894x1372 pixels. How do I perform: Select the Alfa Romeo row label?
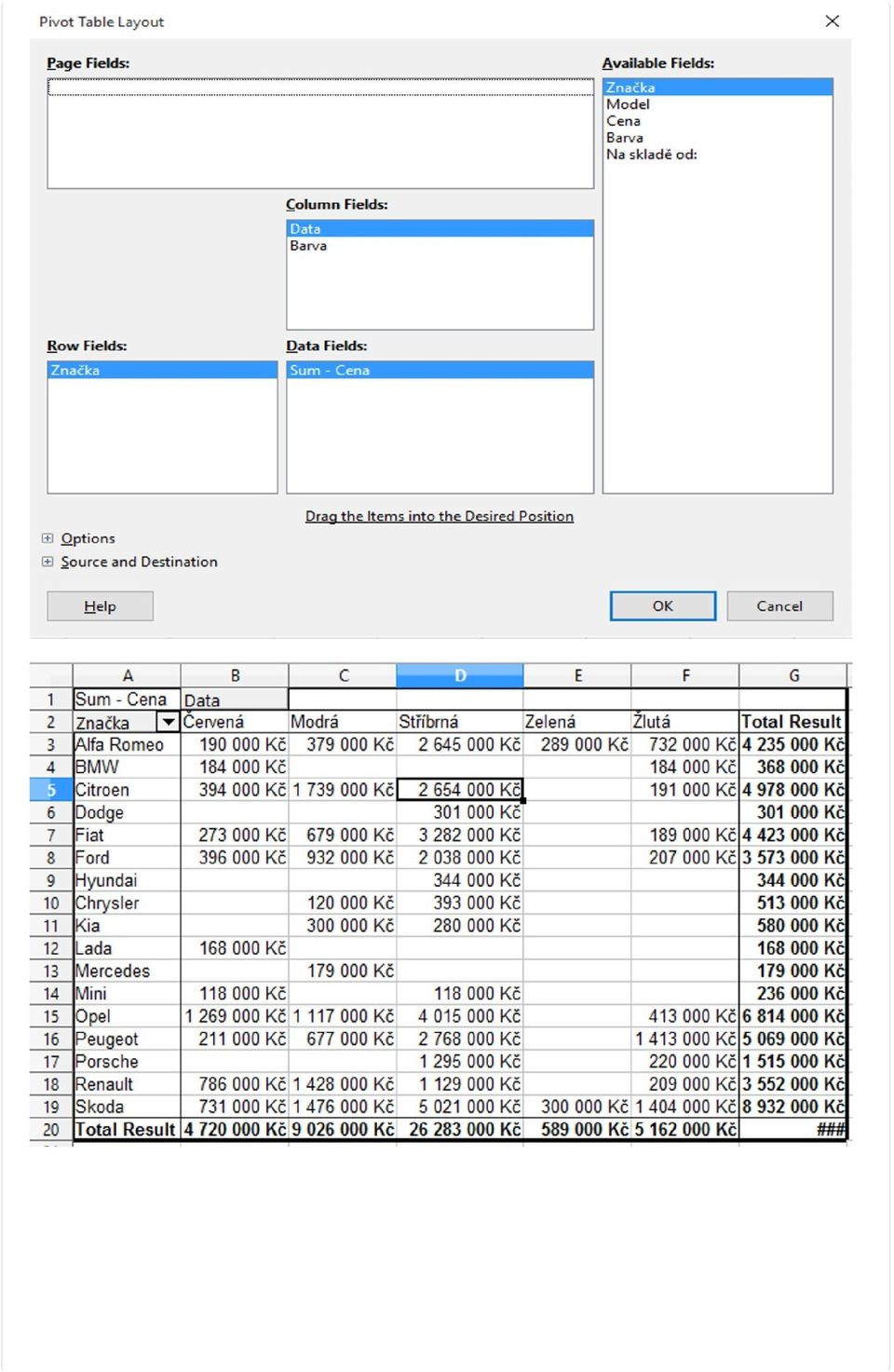[x=127, y=745]
